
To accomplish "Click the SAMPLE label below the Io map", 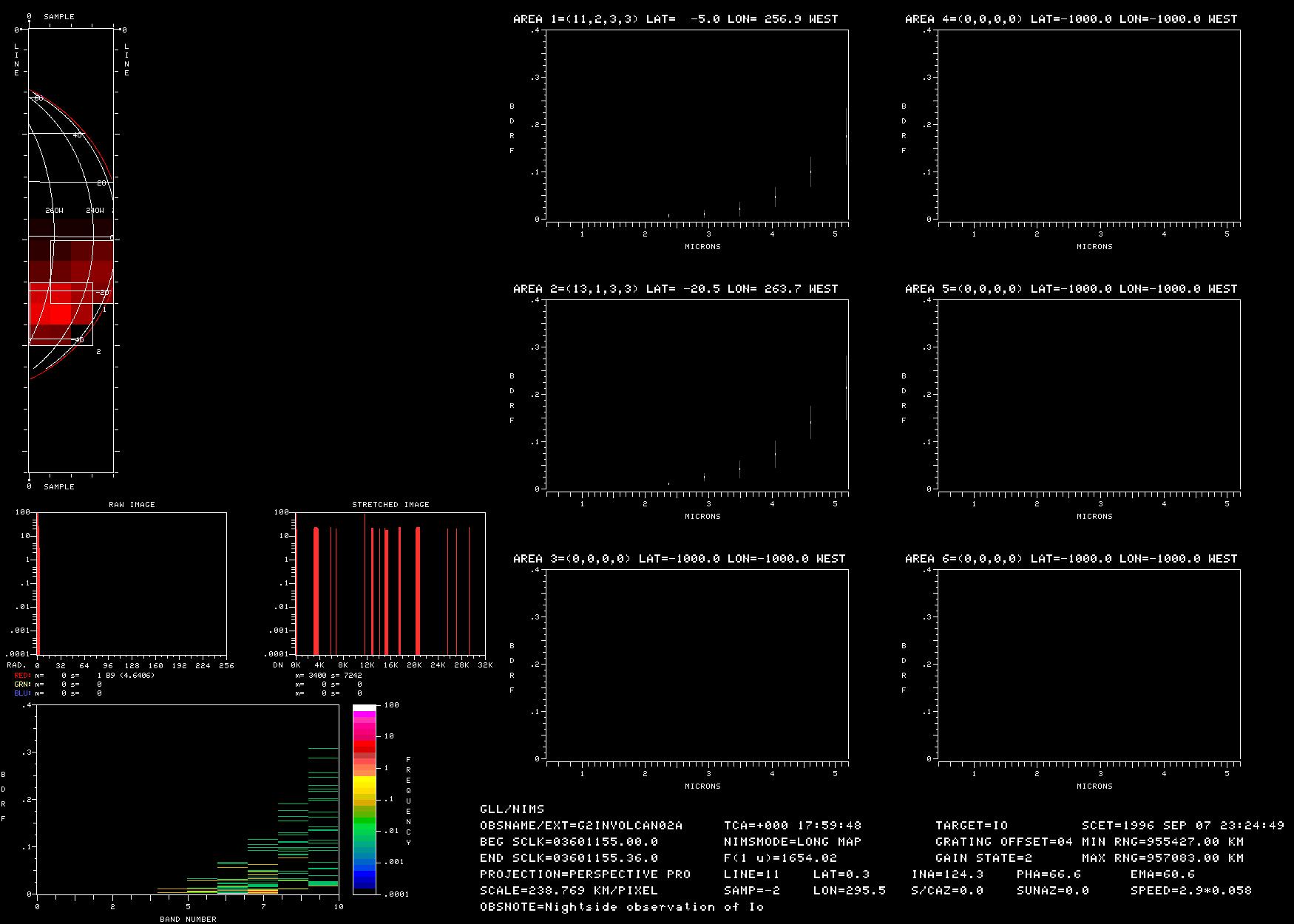I will click(x=59, y=487).
